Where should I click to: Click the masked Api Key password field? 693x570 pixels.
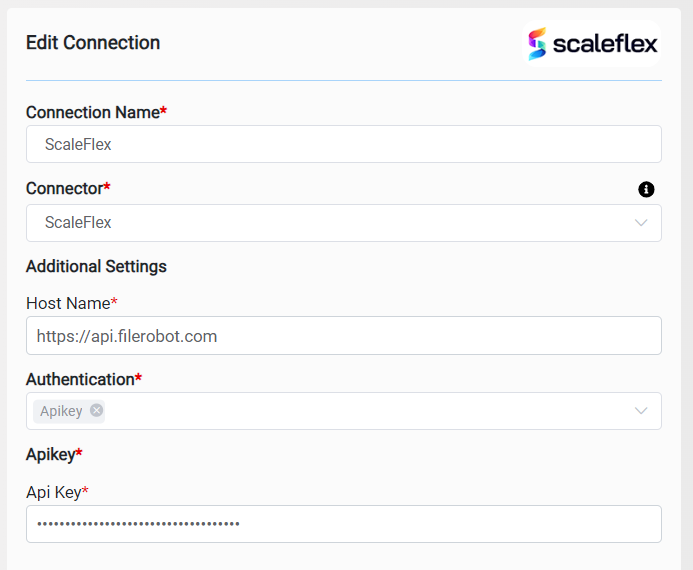coord(343,524)
